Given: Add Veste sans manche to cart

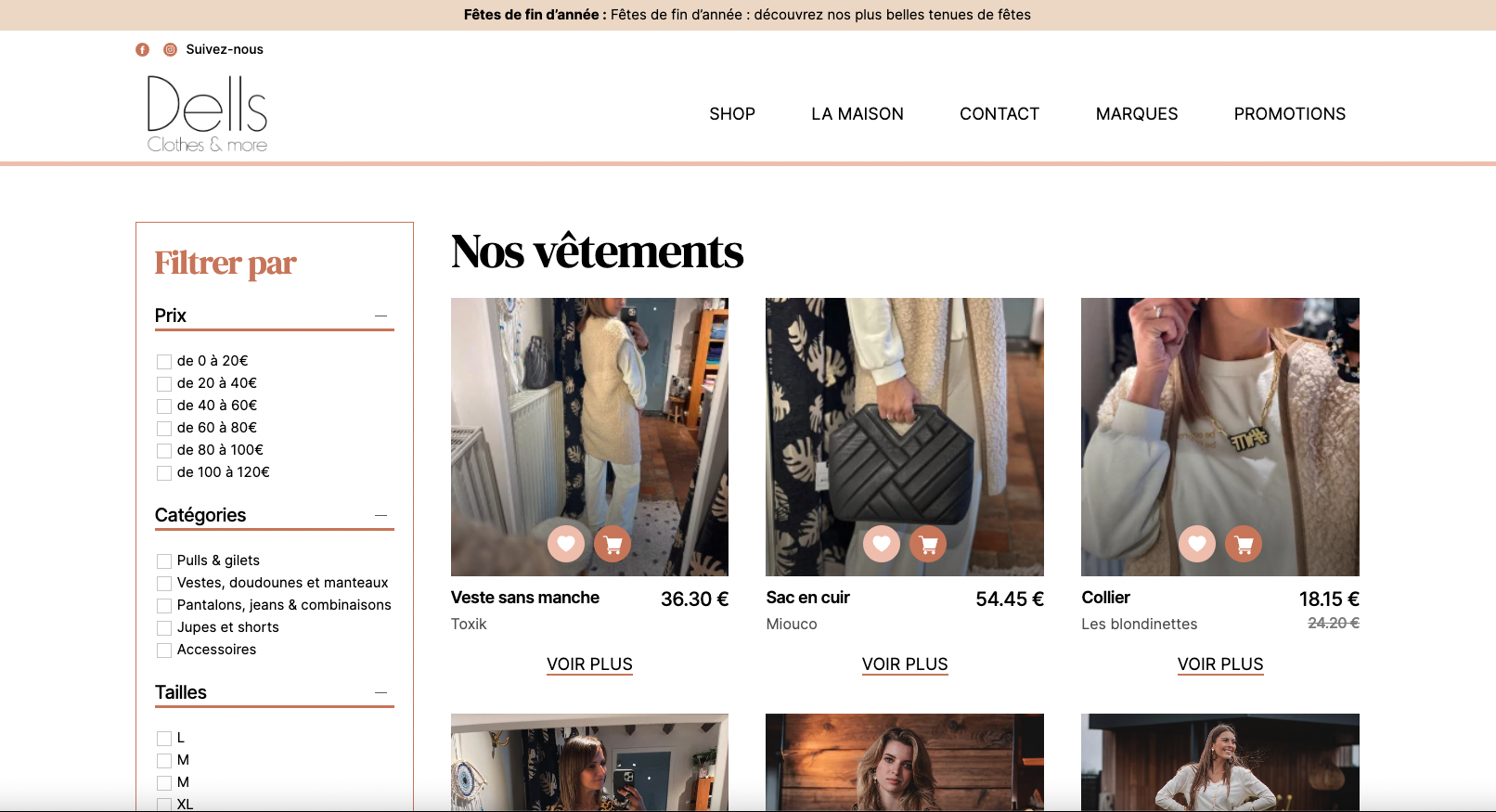Looking at the screenshot, I should [x=613, y=544].
